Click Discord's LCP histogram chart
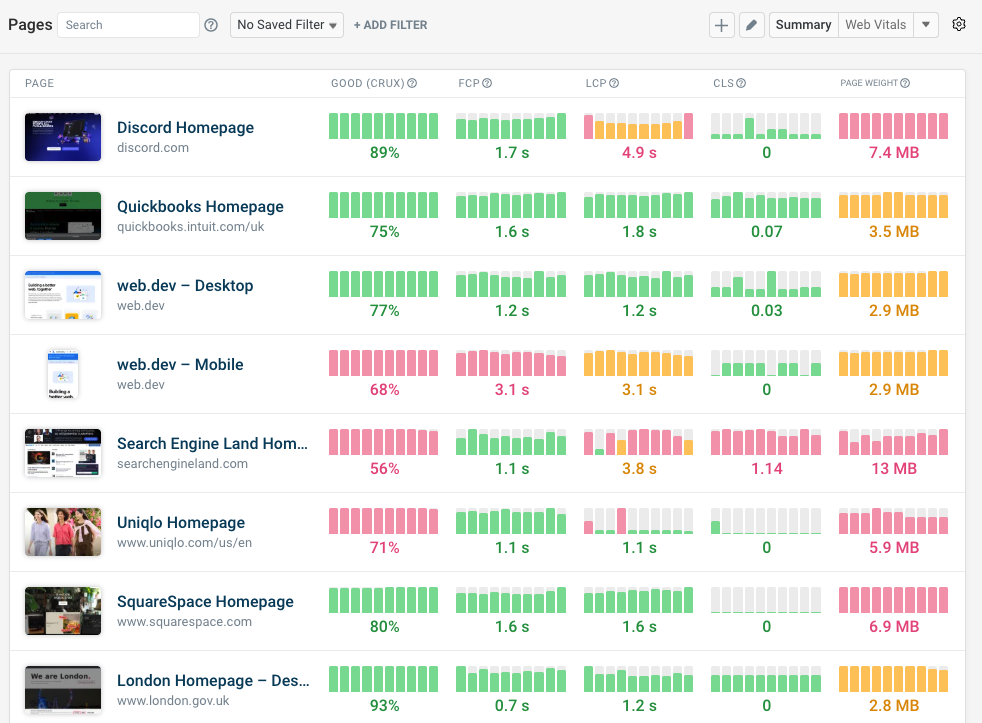 [638, 125]
